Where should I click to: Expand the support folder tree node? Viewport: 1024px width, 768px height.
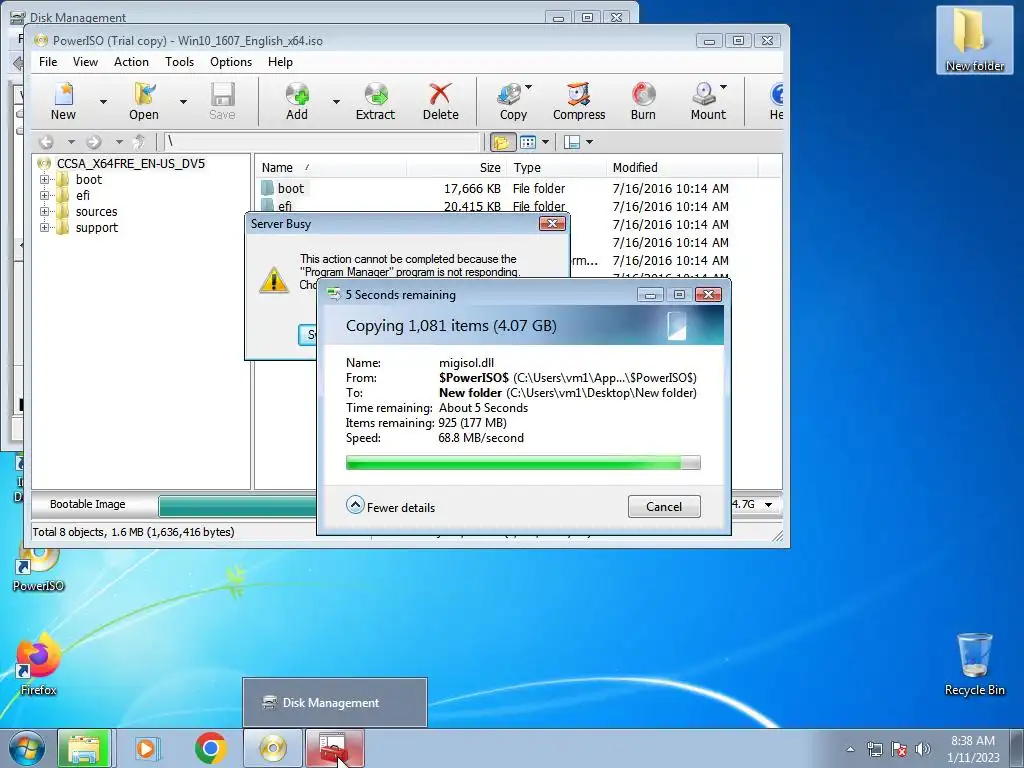tap(44, 227)
